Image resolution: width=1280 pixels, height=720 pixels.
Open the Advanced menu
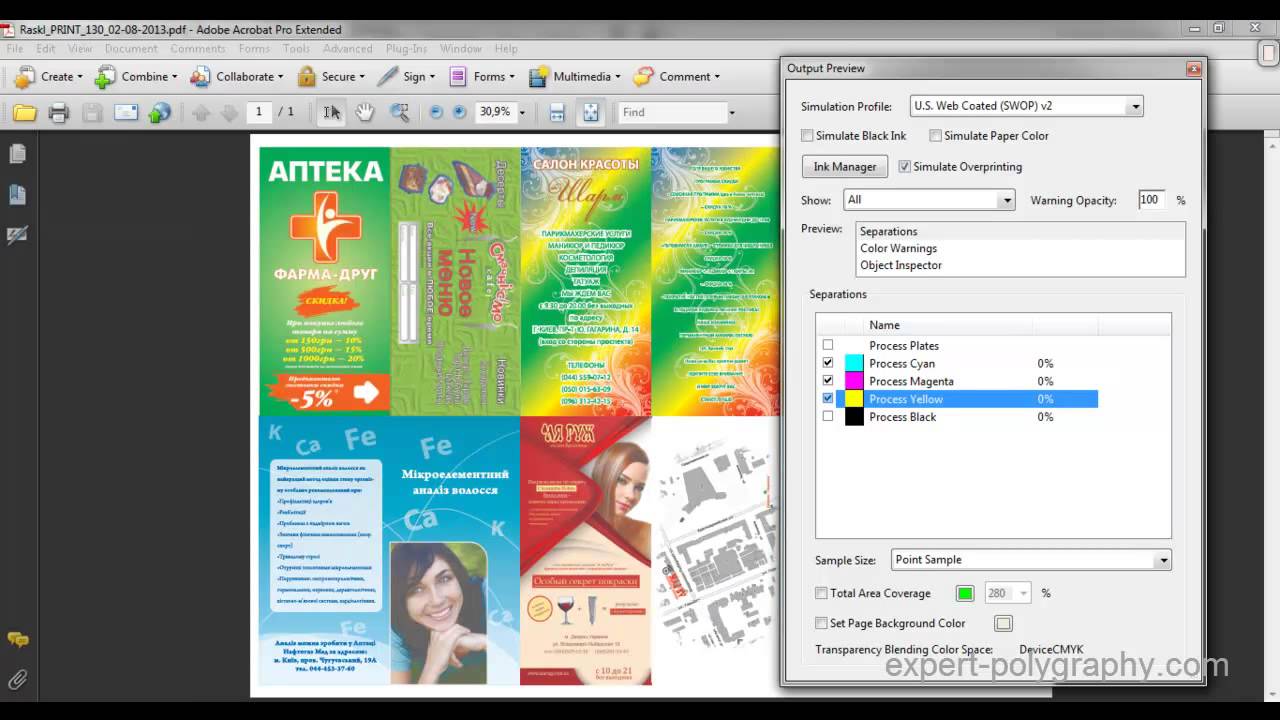click(x=348, y=48)
